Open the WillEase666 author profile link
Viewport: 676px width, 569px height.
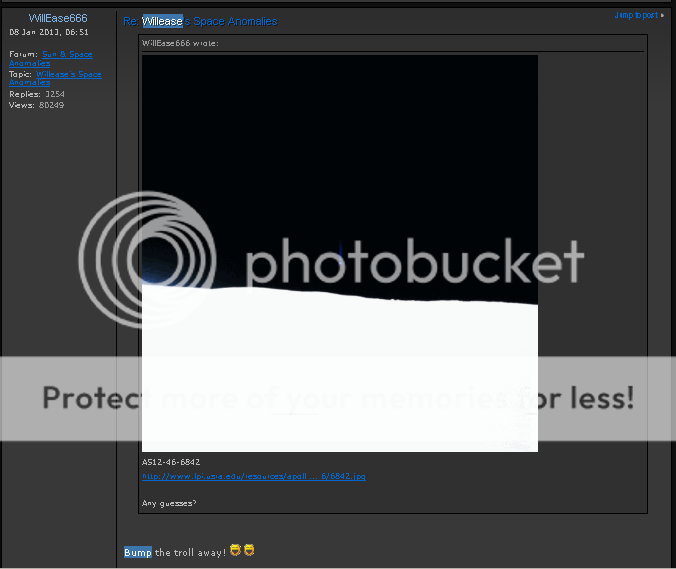tap(58, 18)
